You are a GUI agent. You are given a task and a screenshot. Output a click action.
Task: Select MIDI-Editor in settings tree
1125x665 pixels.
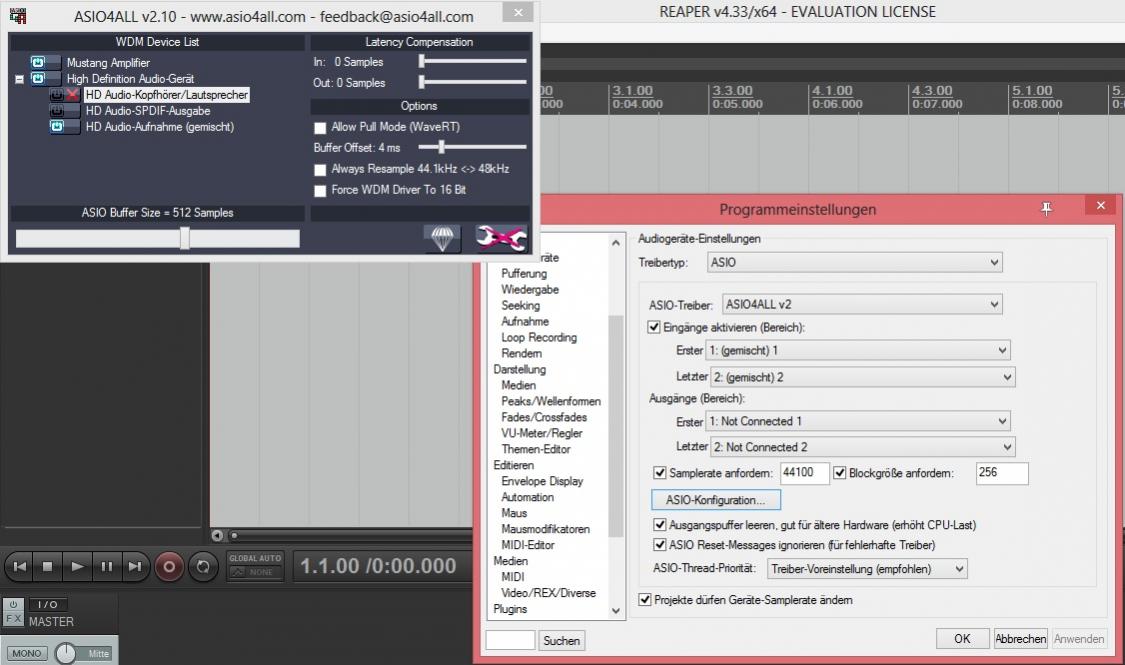(527, 544)
